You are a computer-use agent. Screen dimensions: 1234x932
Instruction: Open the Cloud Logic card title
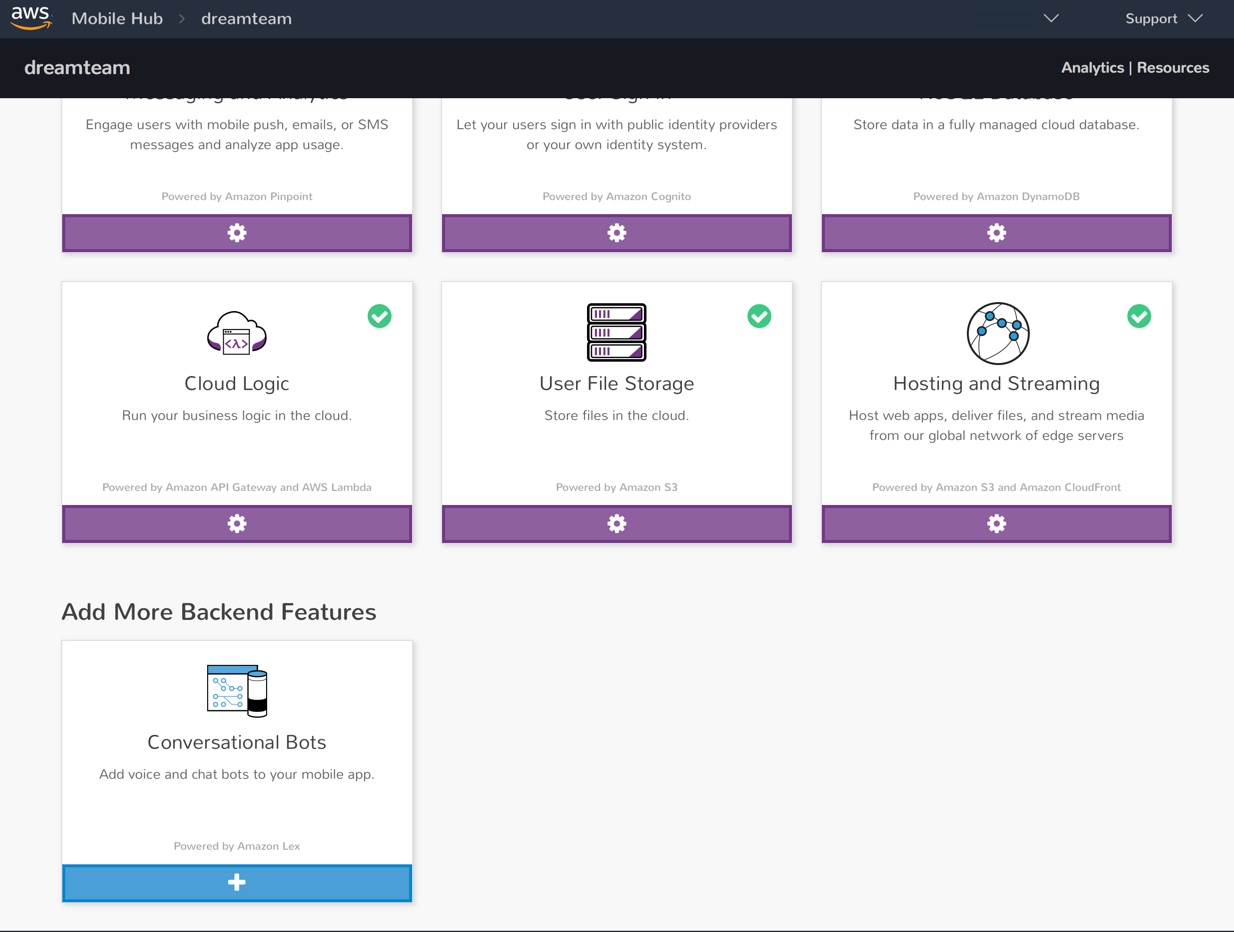tap(237, 383)
